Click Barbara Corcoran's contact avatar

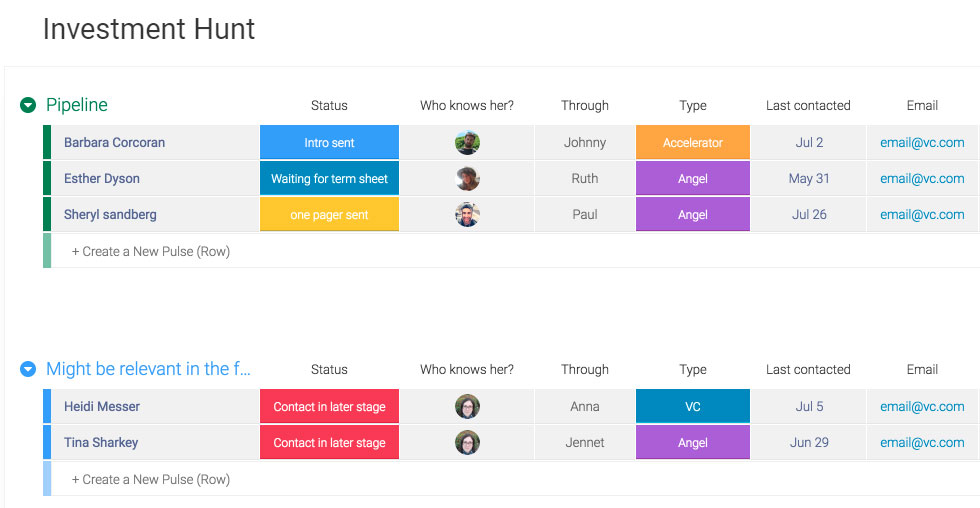tap(467, 142)
